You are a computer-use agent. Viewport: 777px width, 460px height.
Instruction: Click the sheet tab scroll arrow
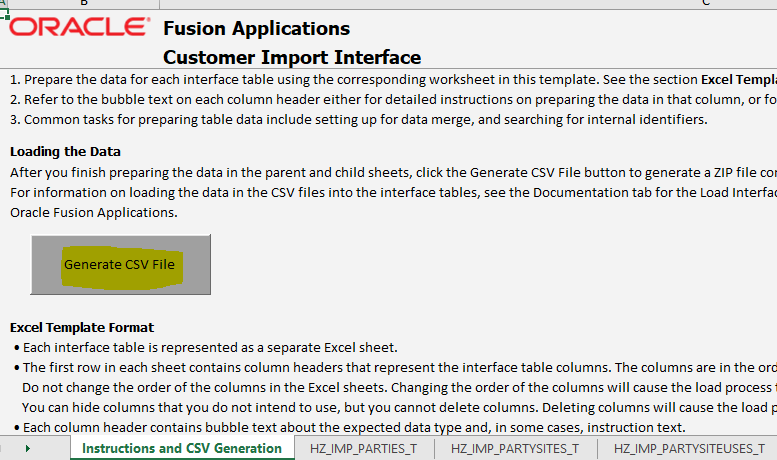(x=28, y=449)
